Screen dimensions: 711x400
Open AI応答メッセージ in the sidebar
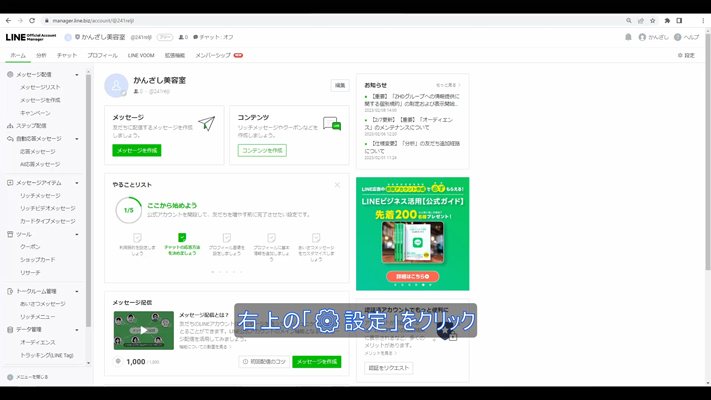(40, 164)
